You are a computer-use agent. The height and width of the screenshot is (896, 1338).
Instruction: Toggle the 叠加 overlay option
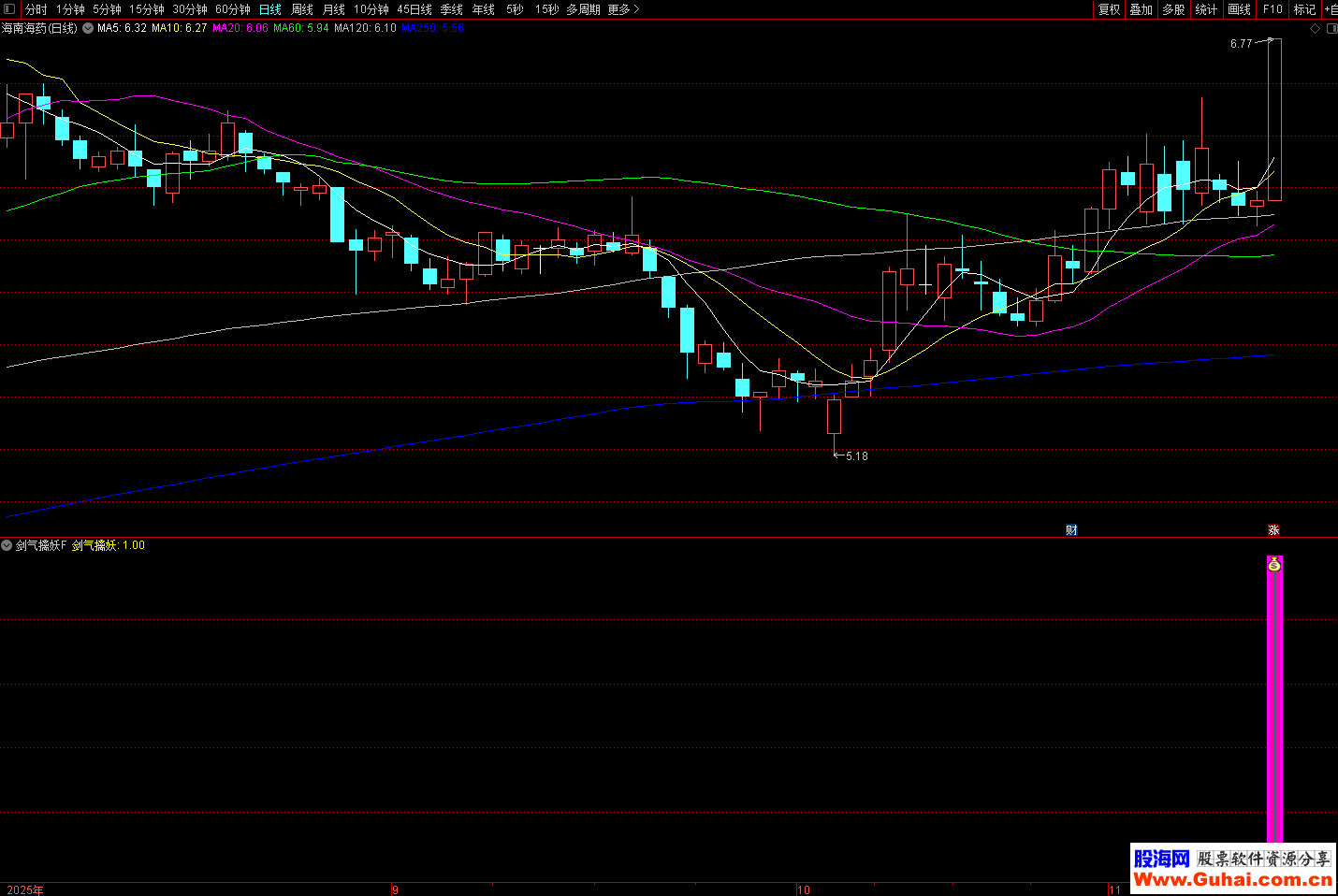(x=1141, y=9)
